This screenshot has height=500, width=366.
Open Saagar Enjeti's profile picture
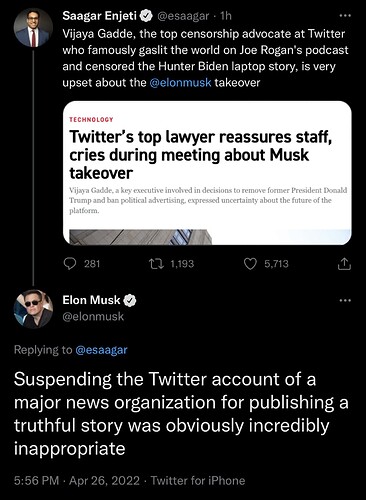click(x=33, y=27)
